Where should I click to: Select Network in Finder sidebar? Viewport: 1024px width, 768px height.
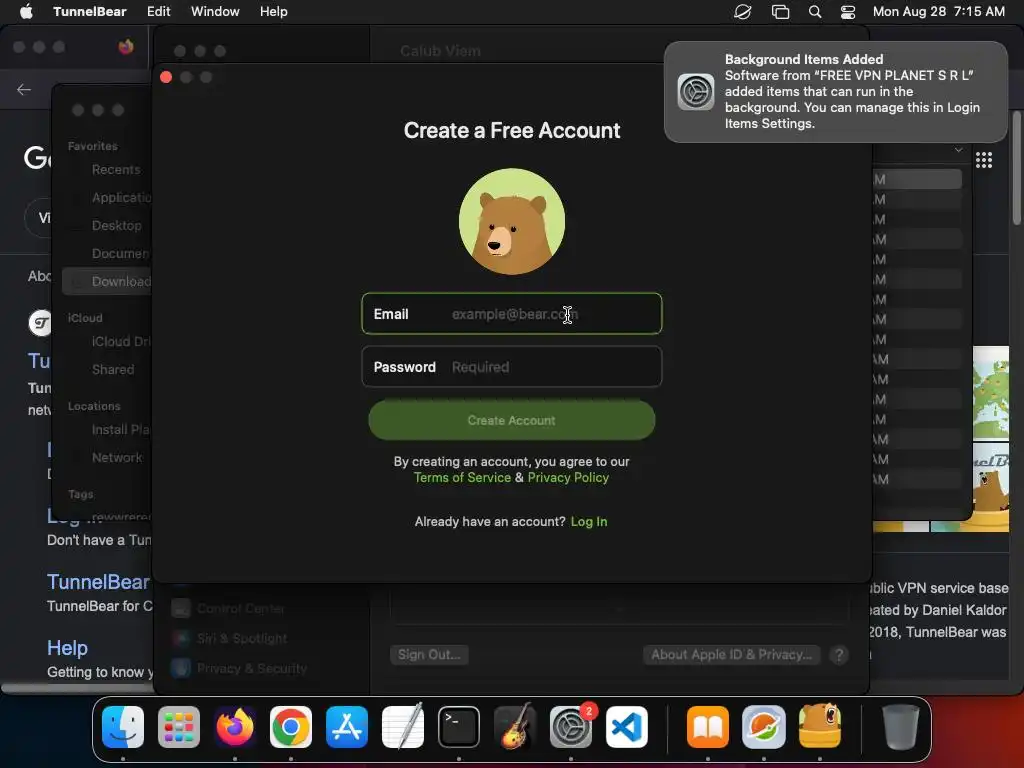click(116, 458)
